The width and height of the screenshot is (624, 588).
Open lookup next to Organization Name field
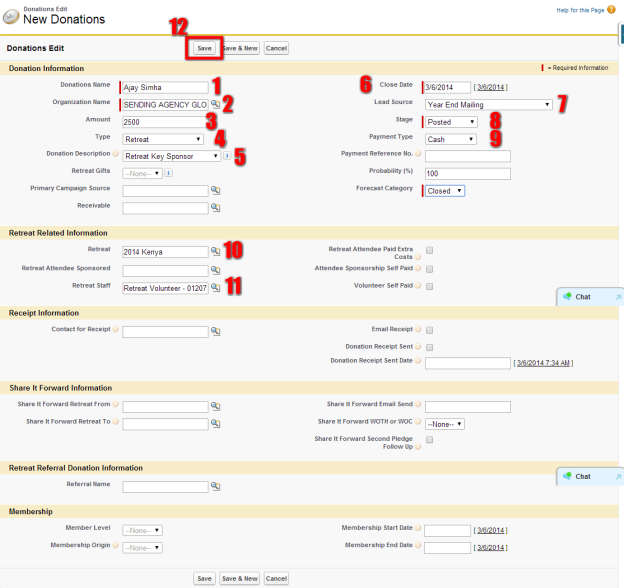(x=215, y=104)
